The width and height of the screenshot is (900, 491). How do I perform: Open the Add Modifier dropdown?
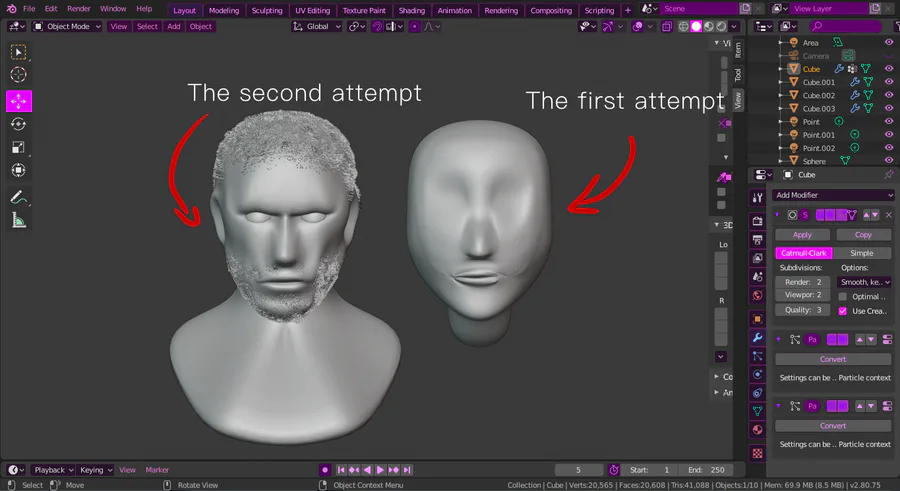[833, 195]
